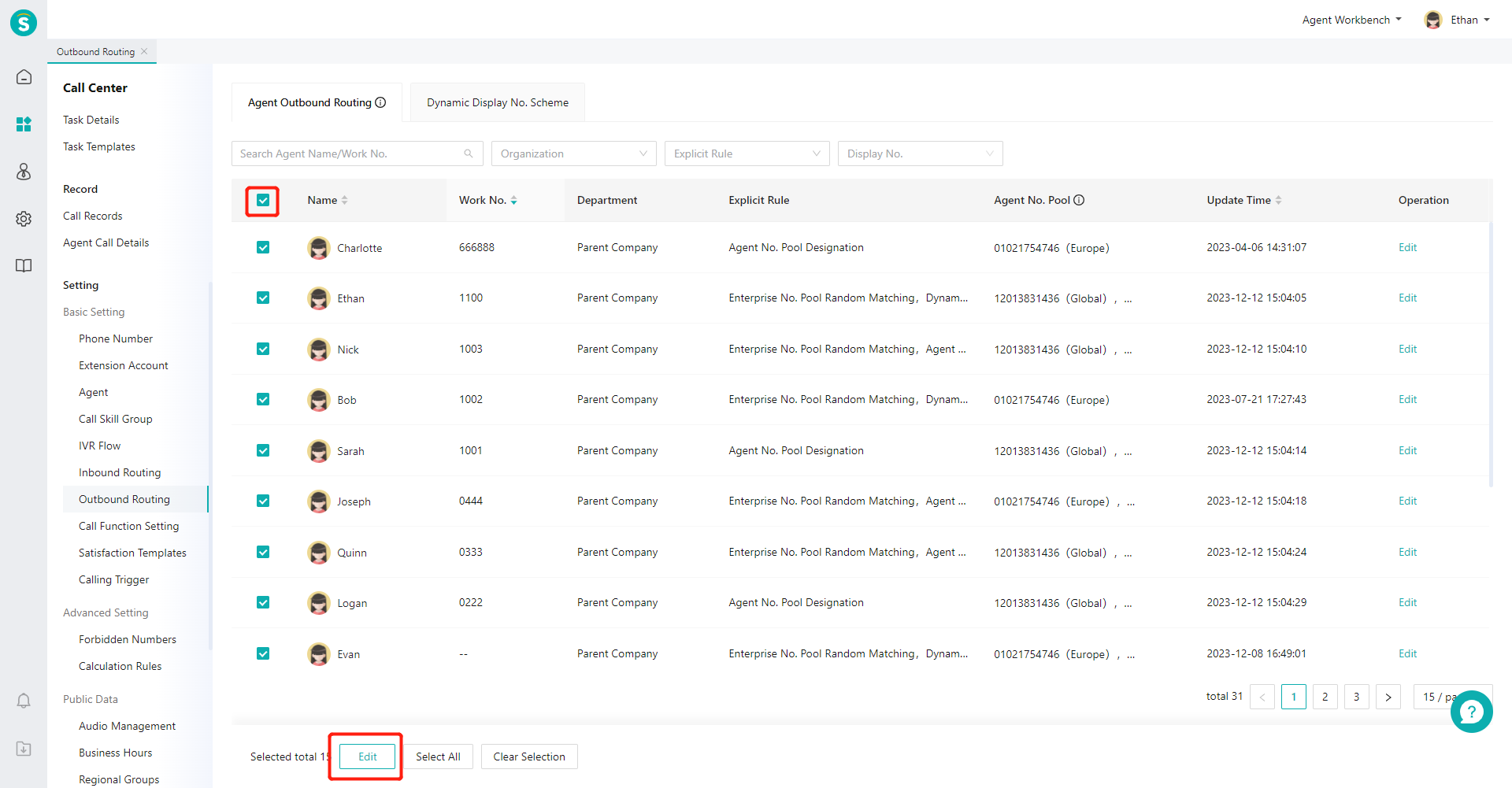Click the search magnifier icon
1512x788 pixels.
pyautogui.click(x=469, y=154)
